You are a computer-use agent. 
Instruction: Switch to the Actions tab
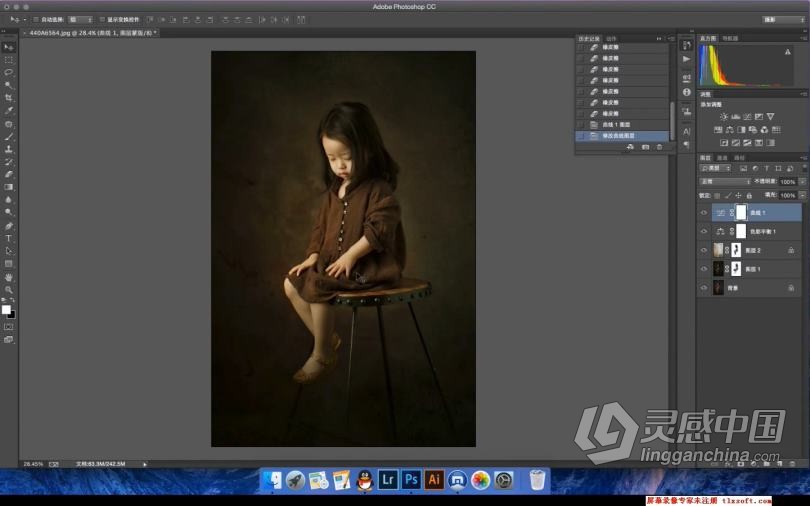(x=611, y=39)
